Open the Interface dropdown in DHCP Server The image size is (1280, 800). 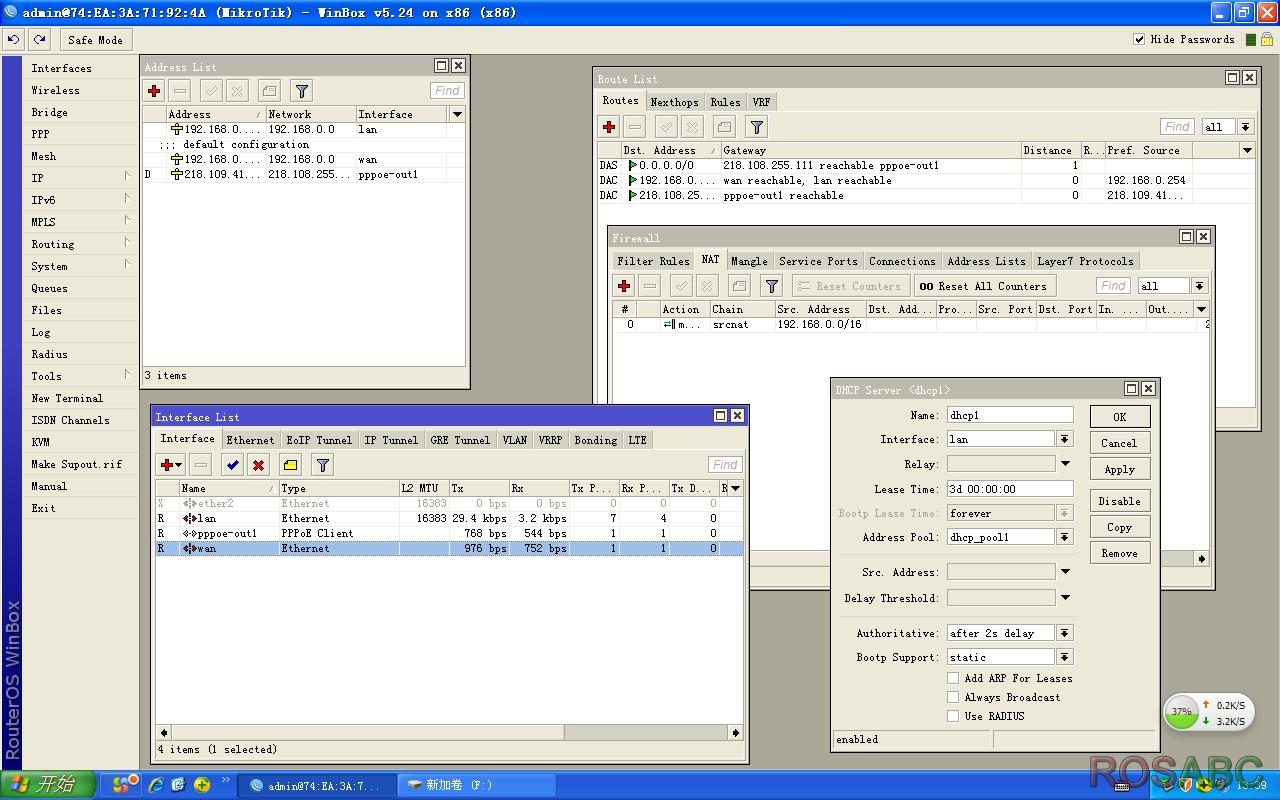[x=1065, y=439]
